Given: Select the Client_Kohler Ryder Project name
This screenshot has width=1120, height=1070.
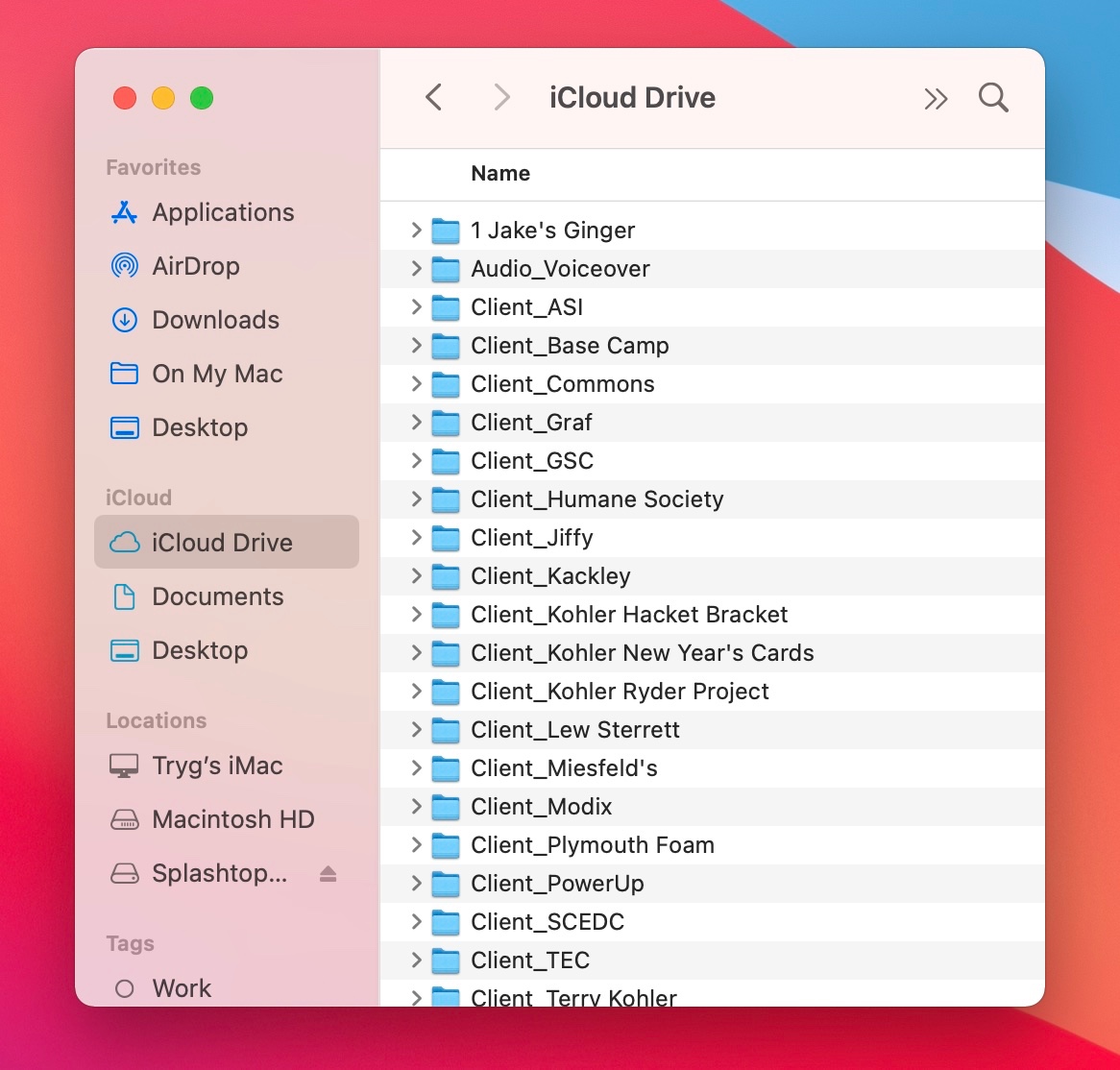Looking at the screenshot, I should click(x=620, y=692).
